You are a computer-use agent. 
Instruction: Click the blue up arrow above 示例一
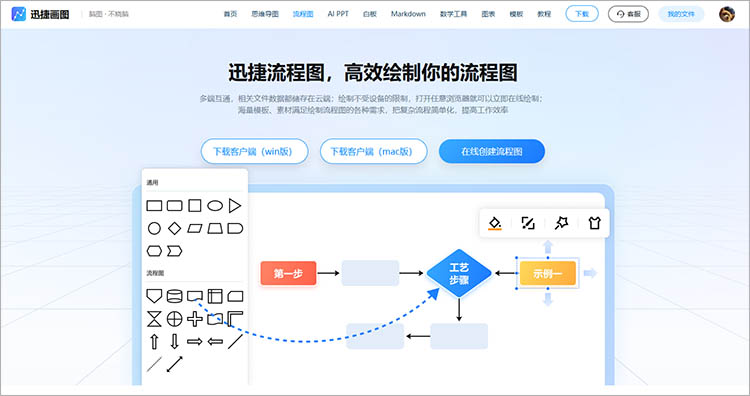[x=548, y=247]
